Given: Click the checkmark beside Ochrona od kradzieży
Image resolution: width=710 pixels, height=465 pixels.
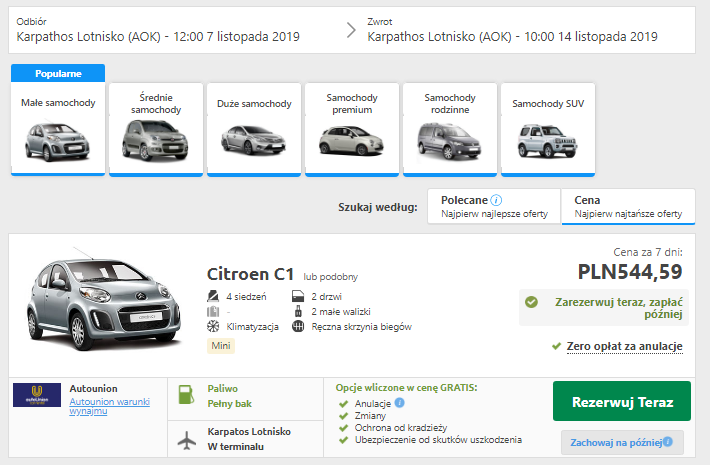Looking at the screenshot, I should 344,427.
